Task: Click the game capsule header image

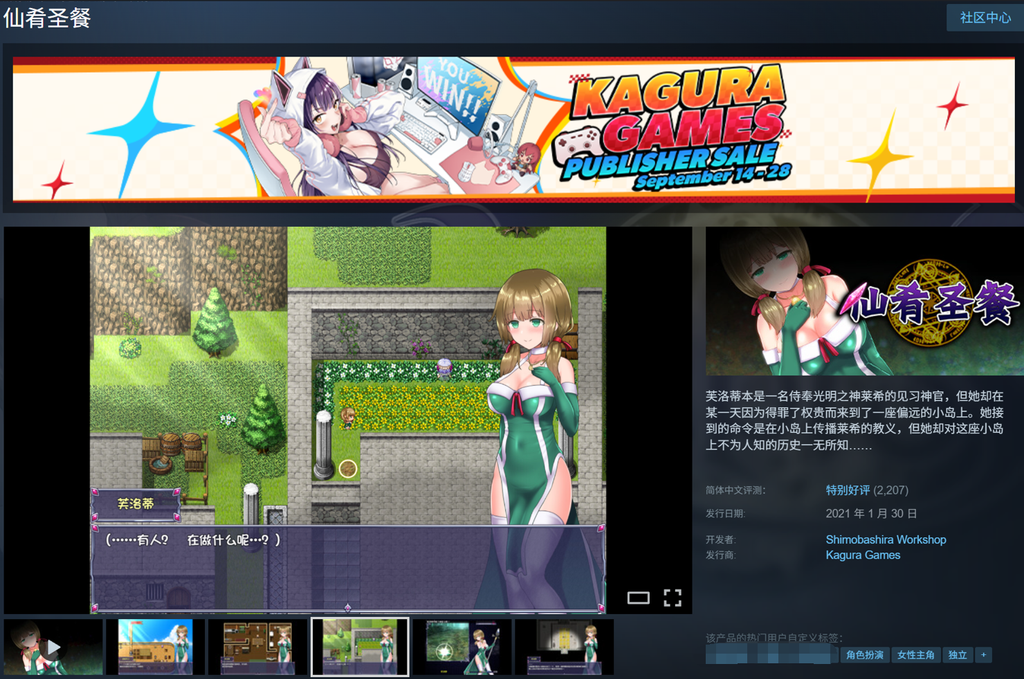Action: pyautogui.click(x=865, y=301)
